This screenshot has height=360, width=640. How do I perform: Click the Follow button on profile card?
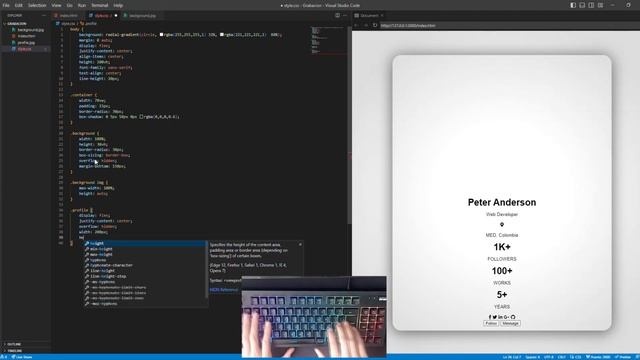point(491,323)
